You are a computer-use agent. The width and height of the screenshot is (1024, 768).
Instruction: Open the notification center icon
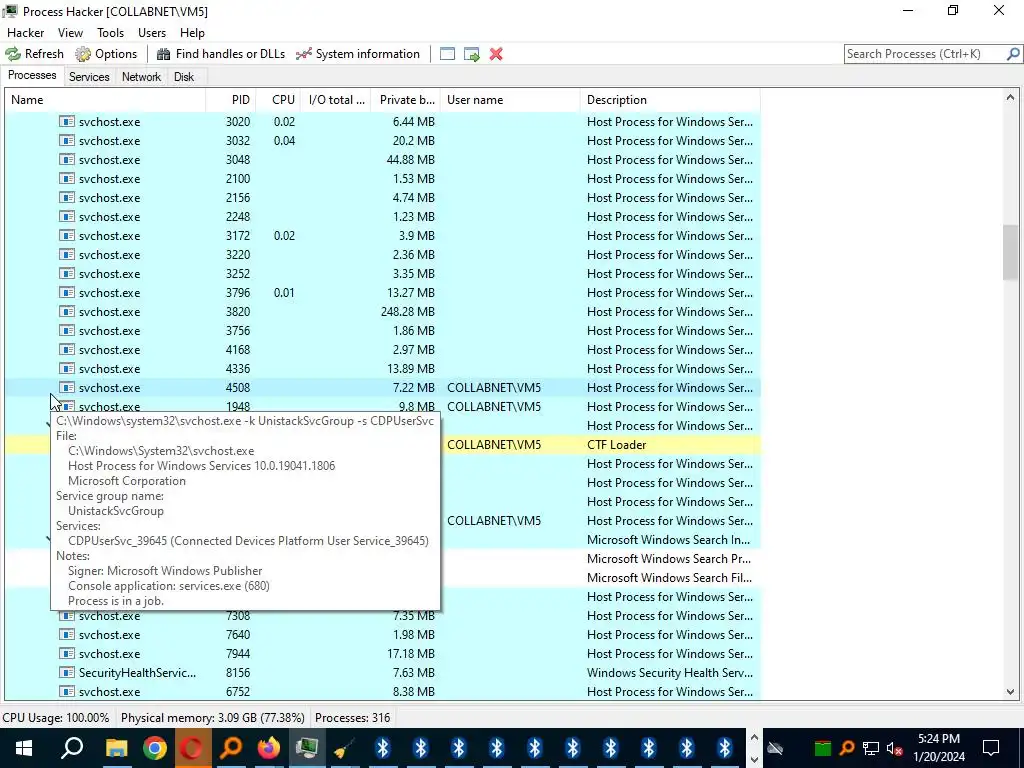pyautogui.click(x=991, y=748)
